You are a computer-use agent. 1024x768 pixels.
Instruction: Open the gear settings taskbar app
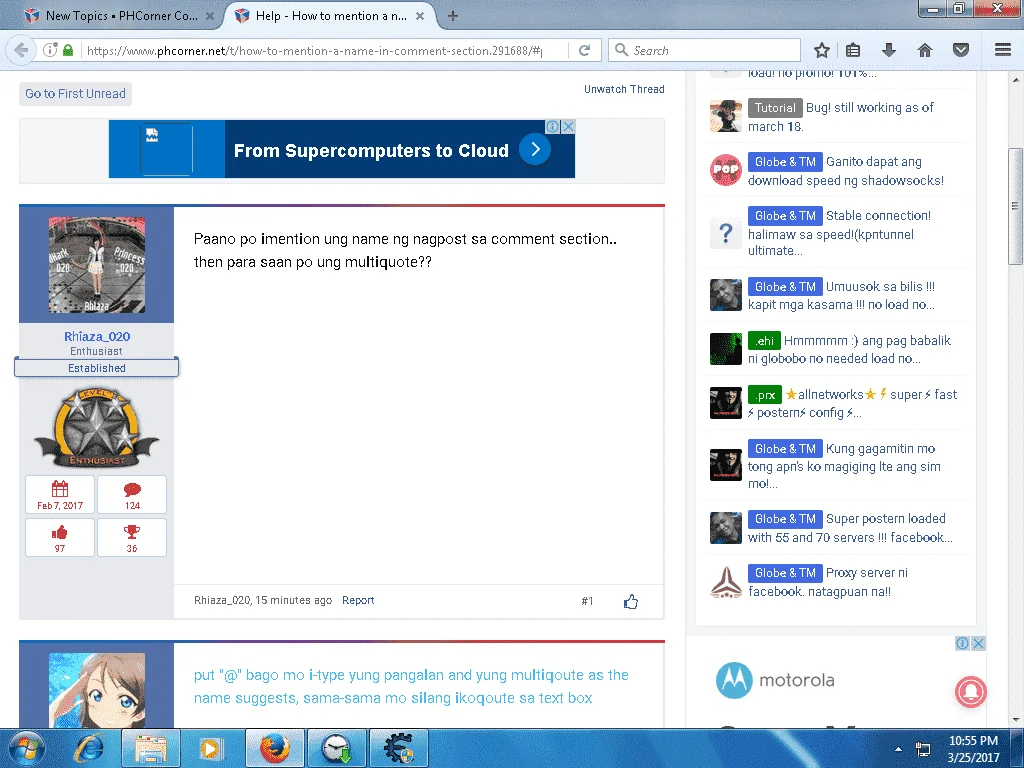click(x=399, y=748)
